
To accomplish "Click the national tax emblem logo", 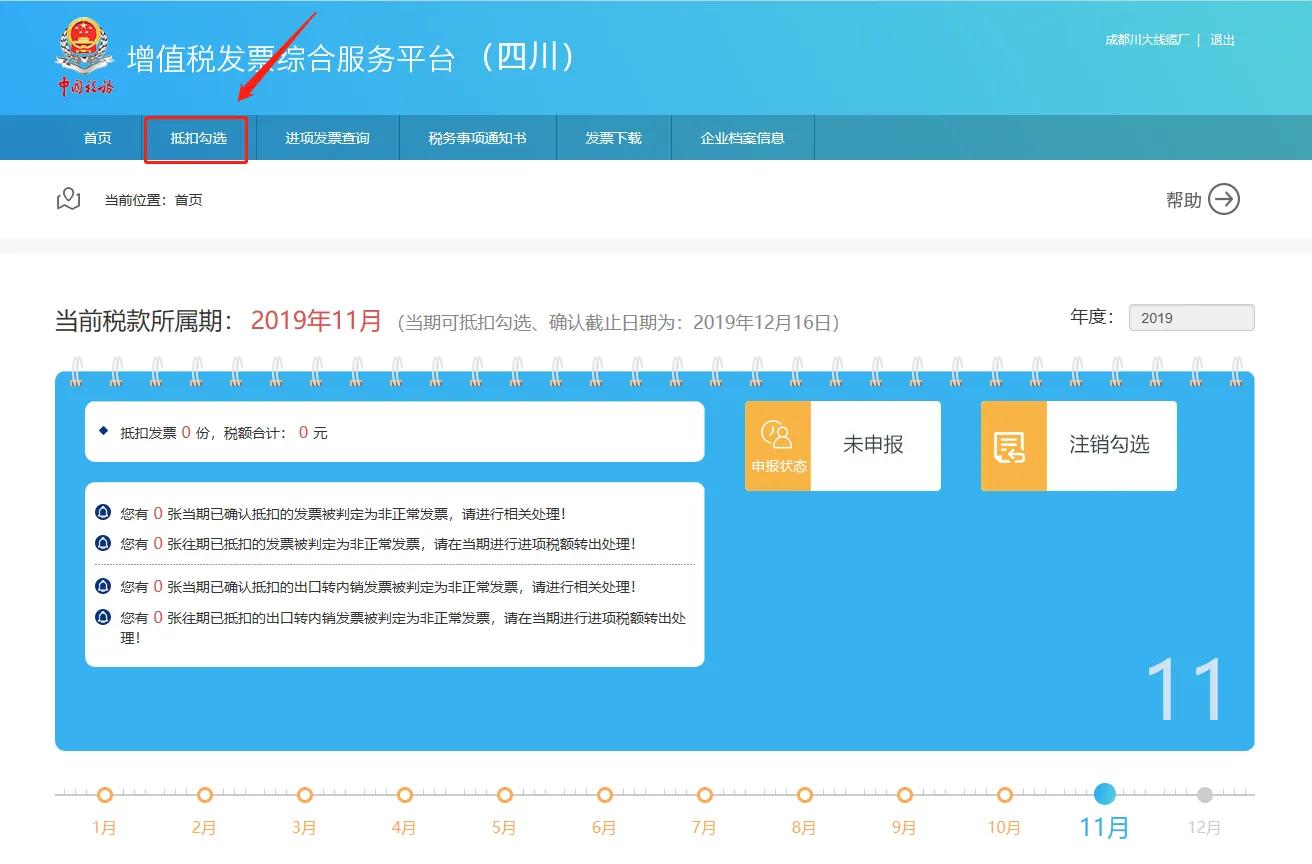I will pyautogui.click(x=84, y=52).
